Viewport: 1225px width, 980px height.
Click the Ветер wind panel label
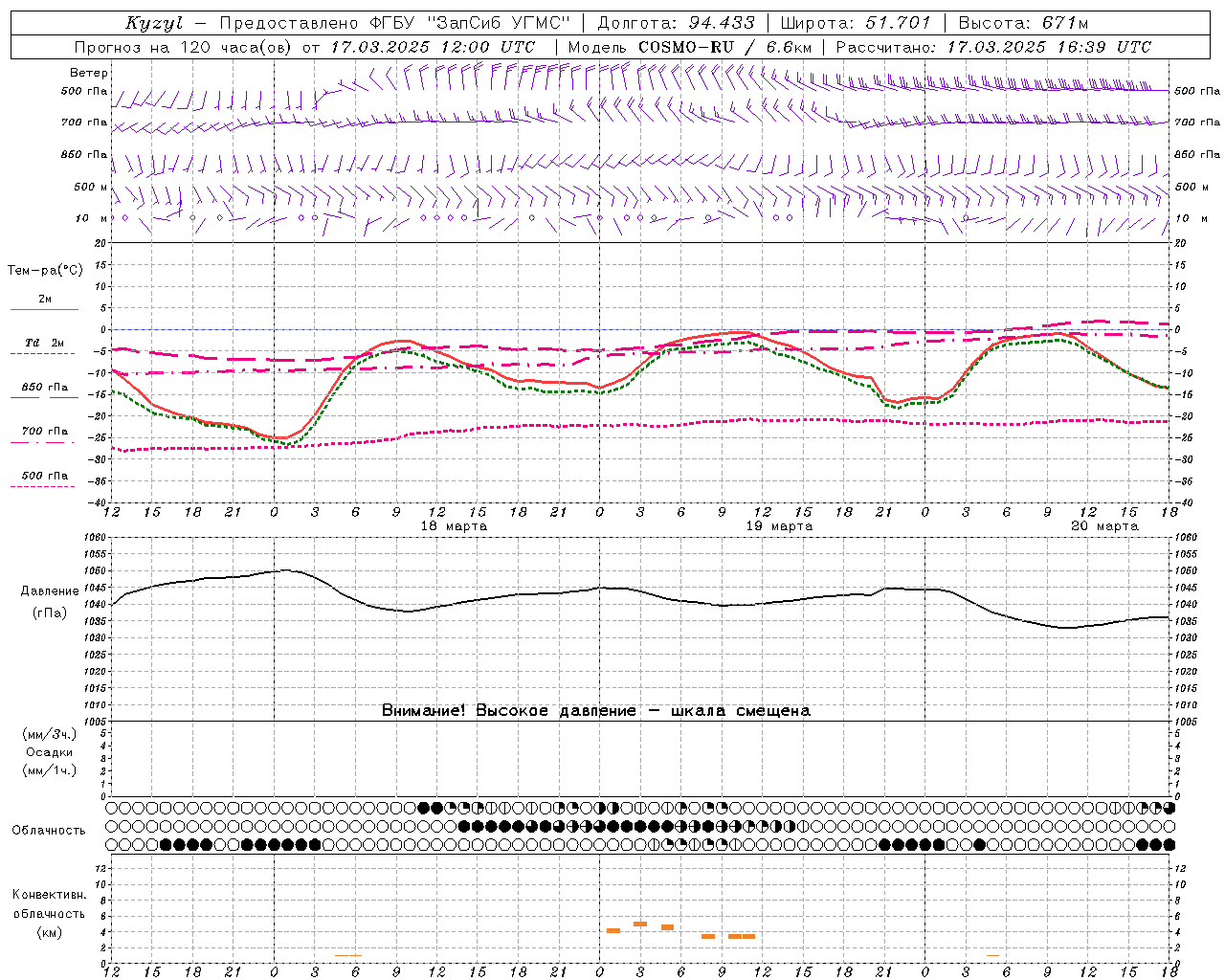[x=89, y=73]
